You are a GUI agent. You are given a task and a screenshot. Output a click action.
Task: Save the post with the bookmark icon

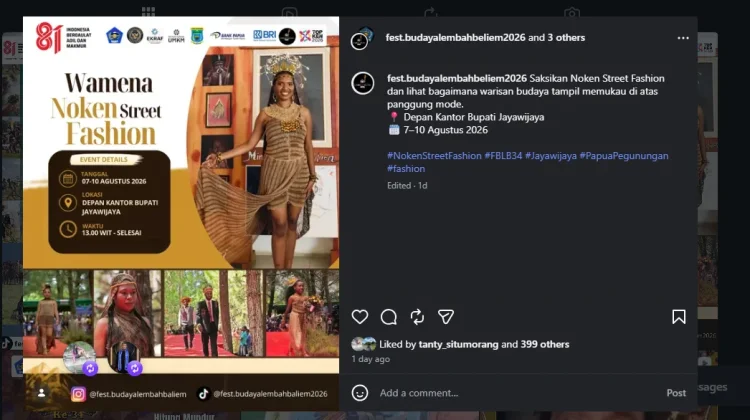click(x=678, y=317)
